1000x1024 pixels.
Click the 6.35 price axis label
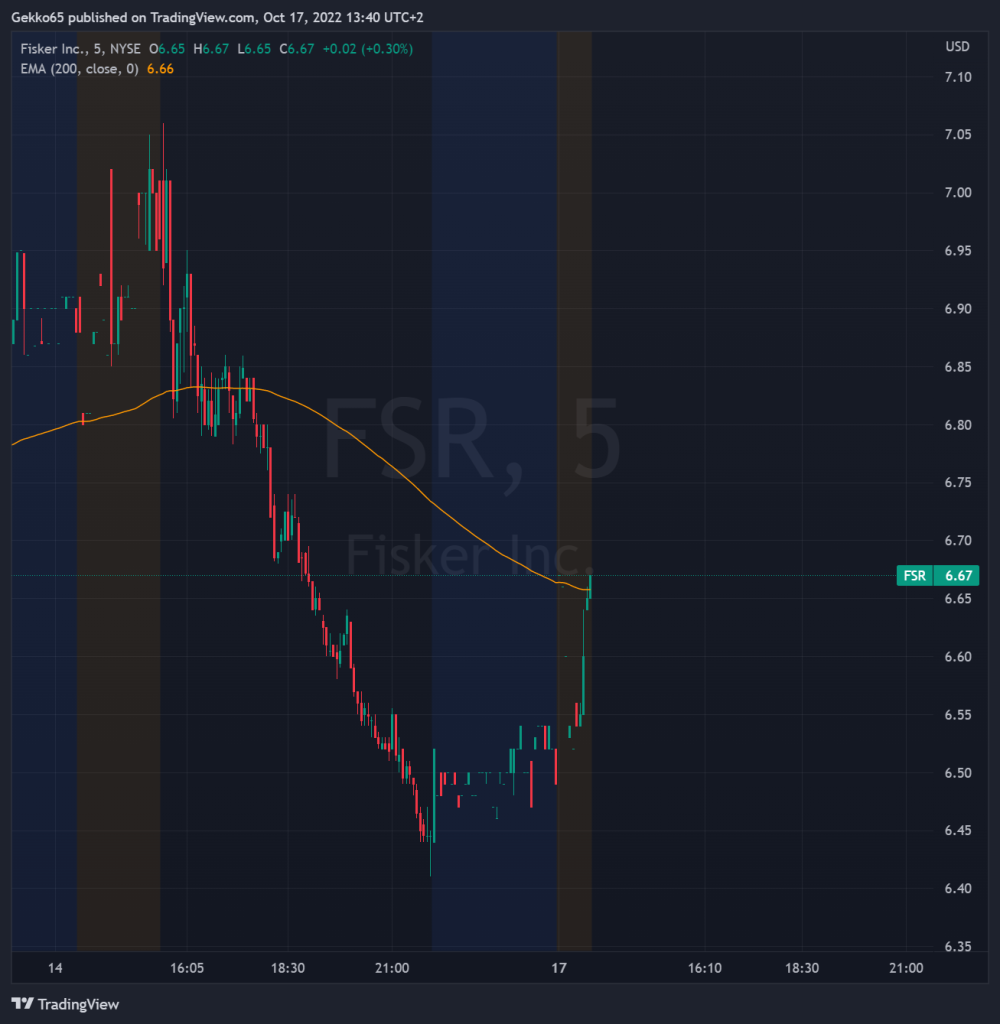point(958,946)
